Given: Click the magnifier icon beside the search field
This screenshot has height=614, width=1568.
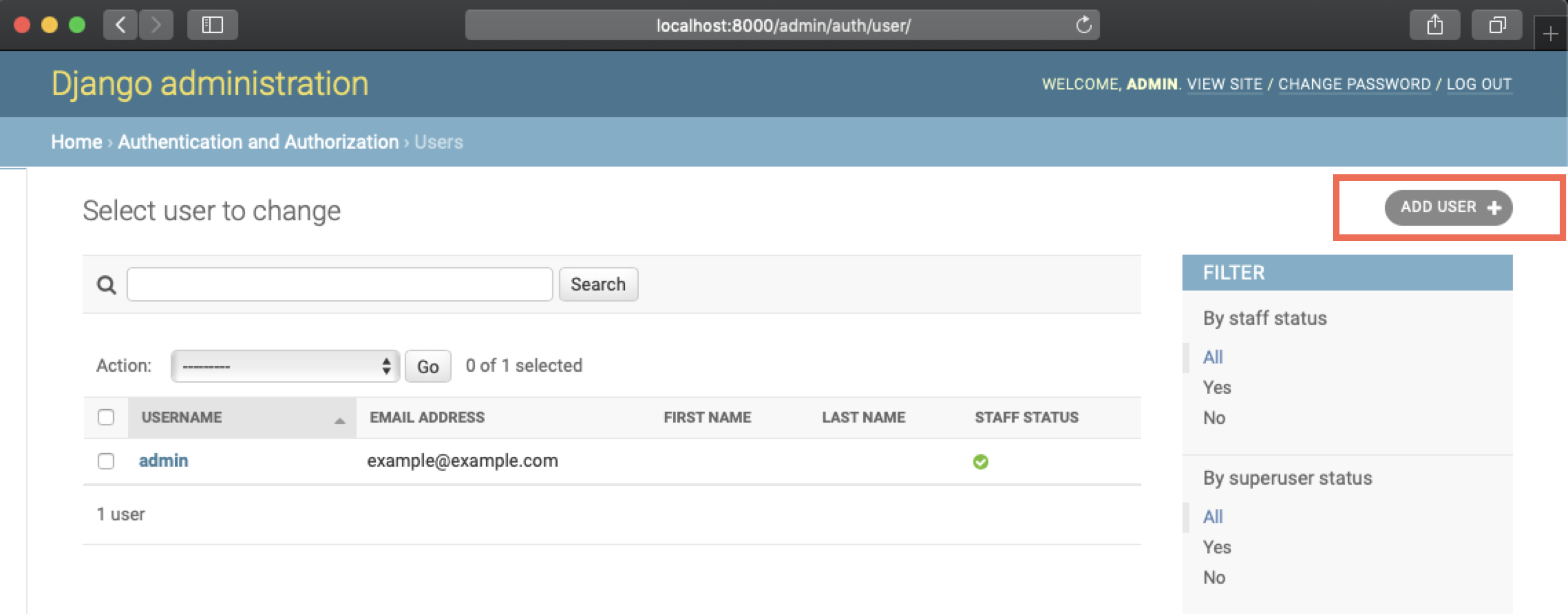Looking at the screenshot, I should [106, 284].
